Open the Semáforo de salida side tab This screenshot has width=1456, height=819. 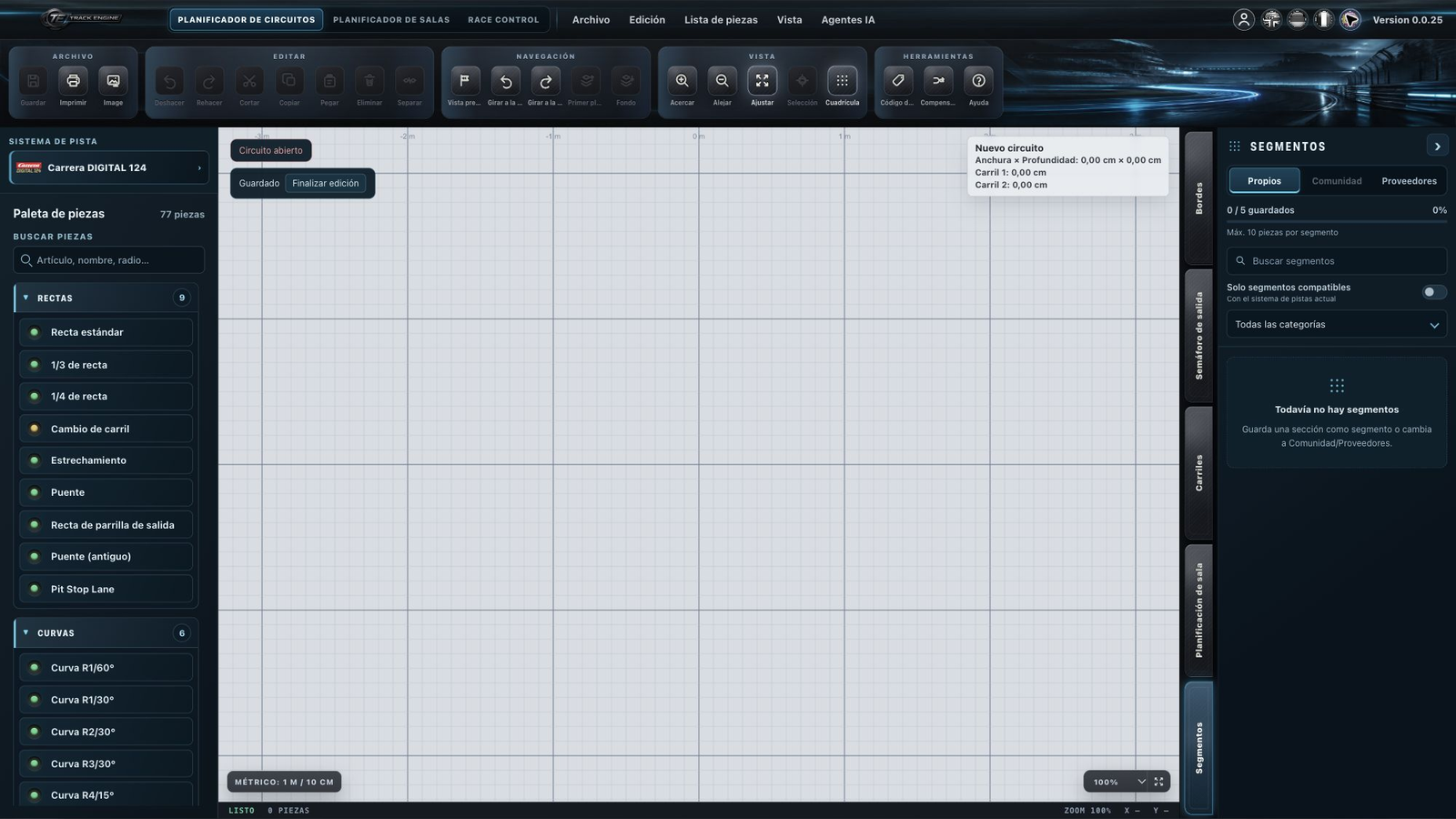click(1198, 336)
